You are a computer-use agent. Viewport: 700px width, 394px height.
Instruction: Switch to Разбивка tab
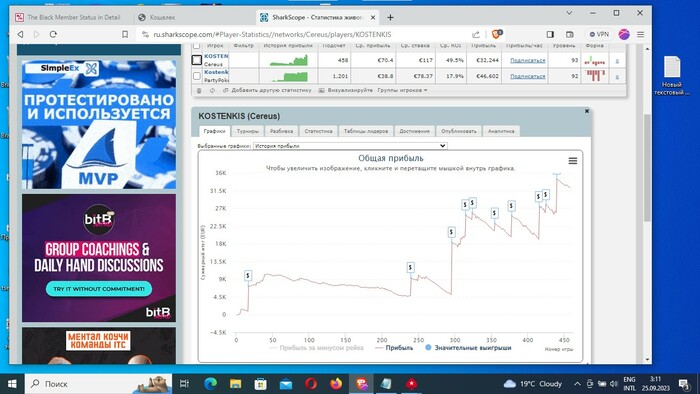click(x=282, y=131)
